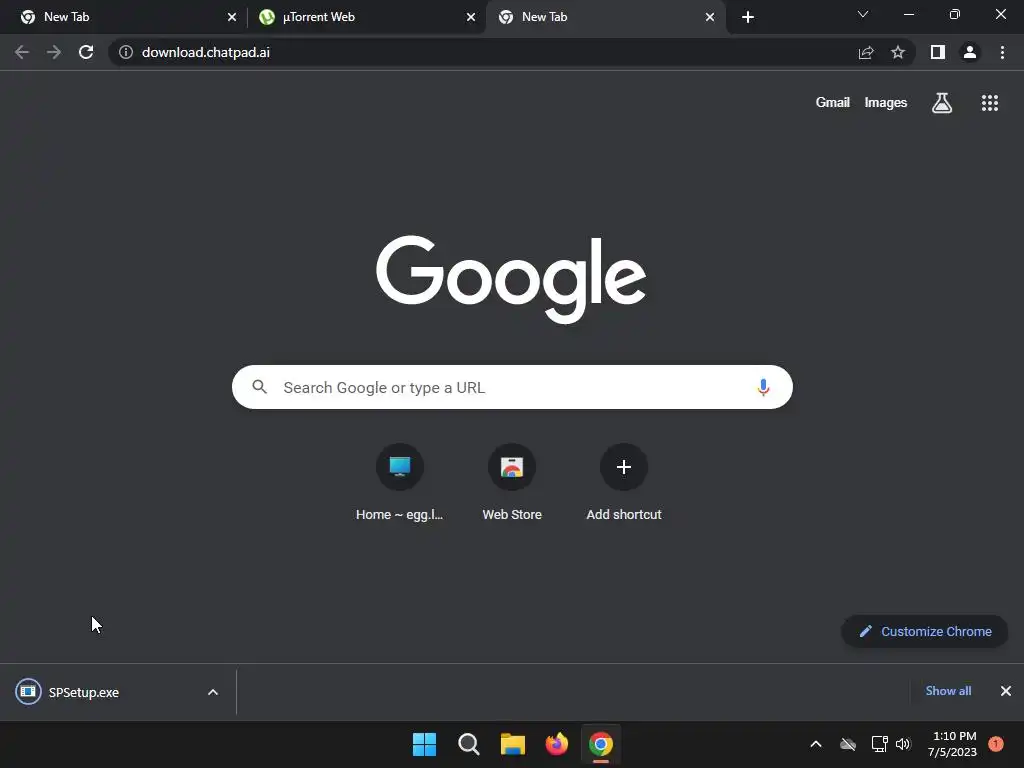1024x768 pixels.
Task: Open the downloaded SPSetup.exe file
Action: 84,692
